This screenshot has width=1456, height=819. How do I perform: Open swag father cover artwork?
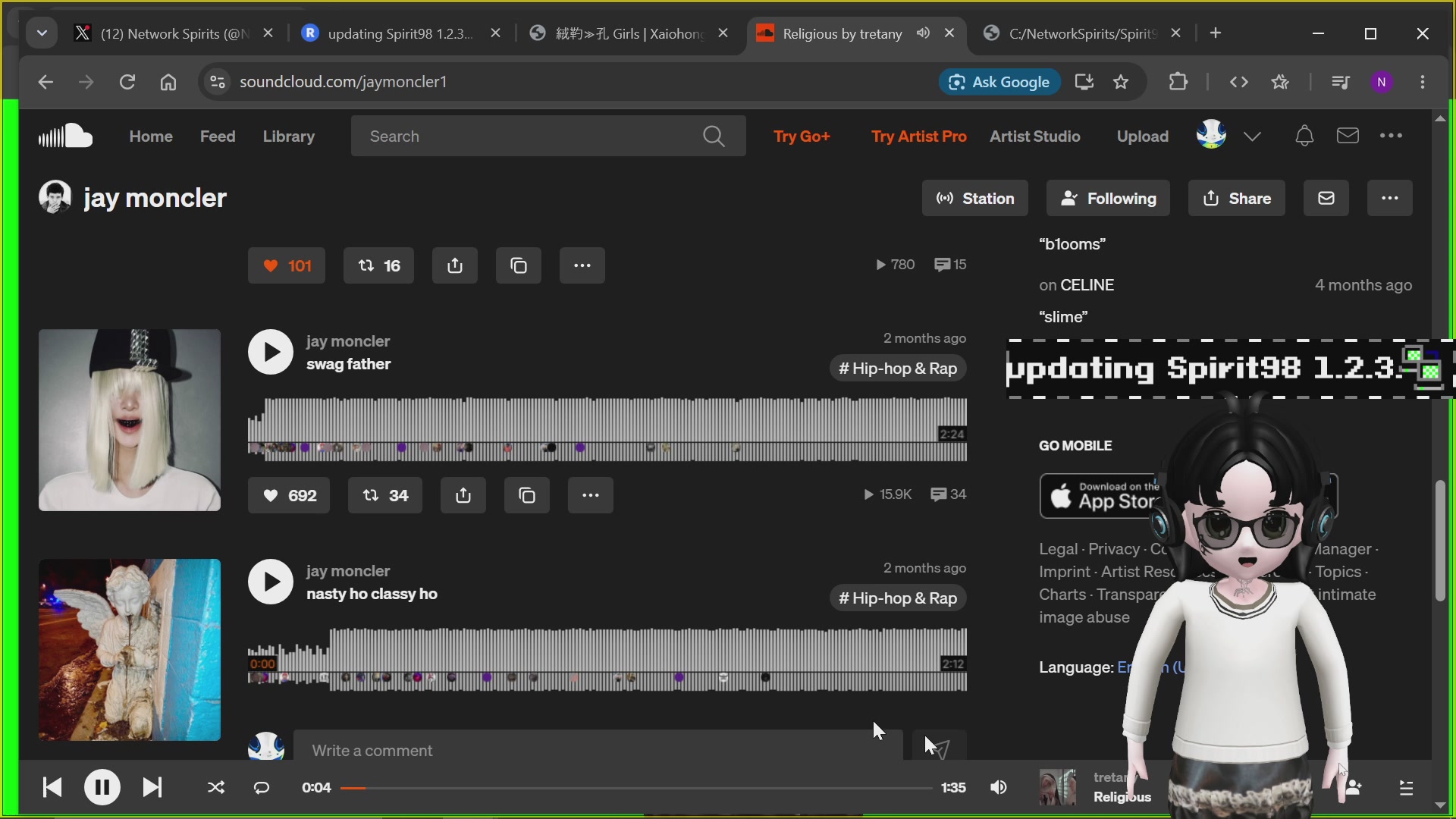pyautogui.click(x=130, y=420)
